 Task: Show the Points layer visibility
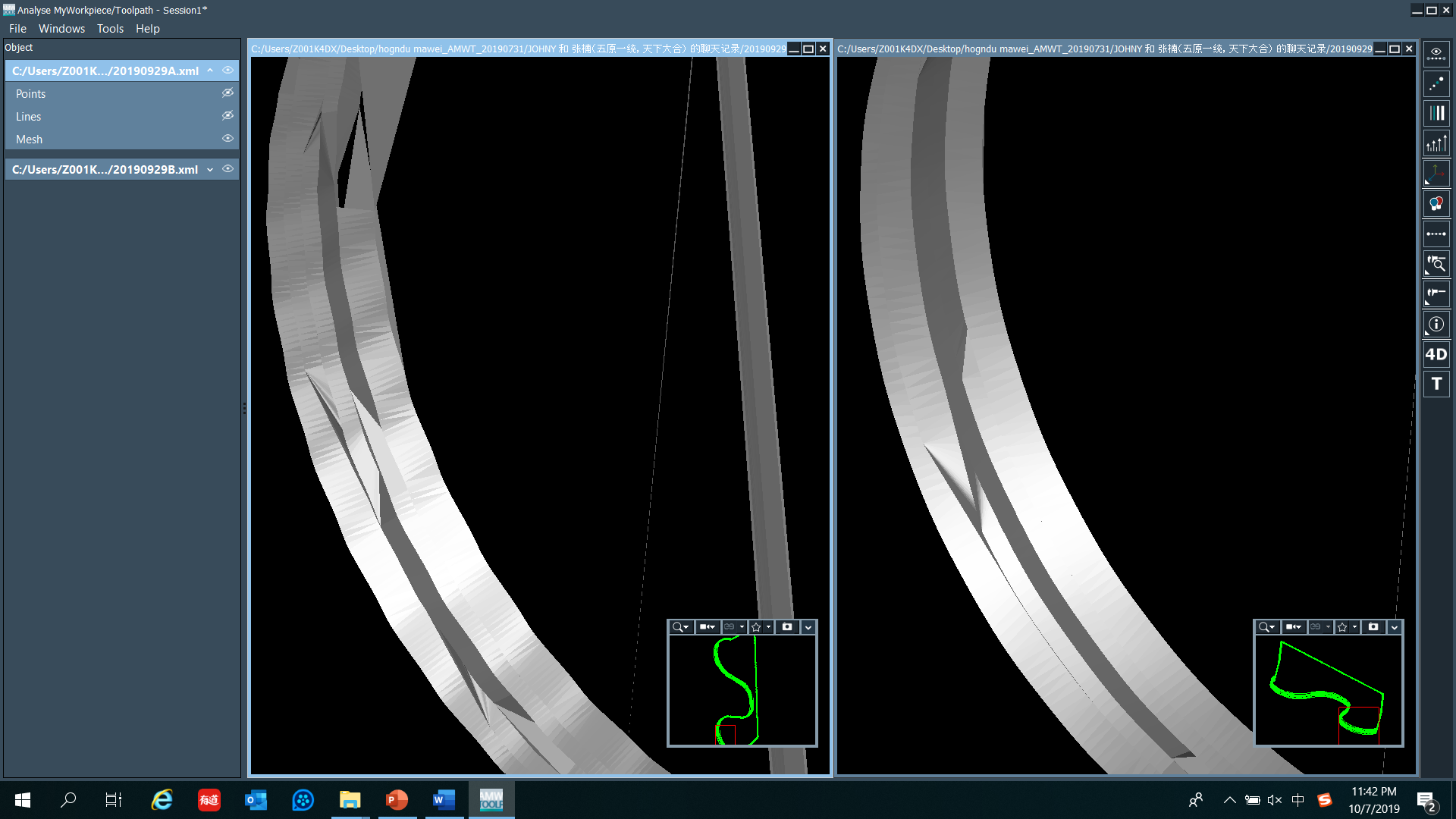[227, 93]
